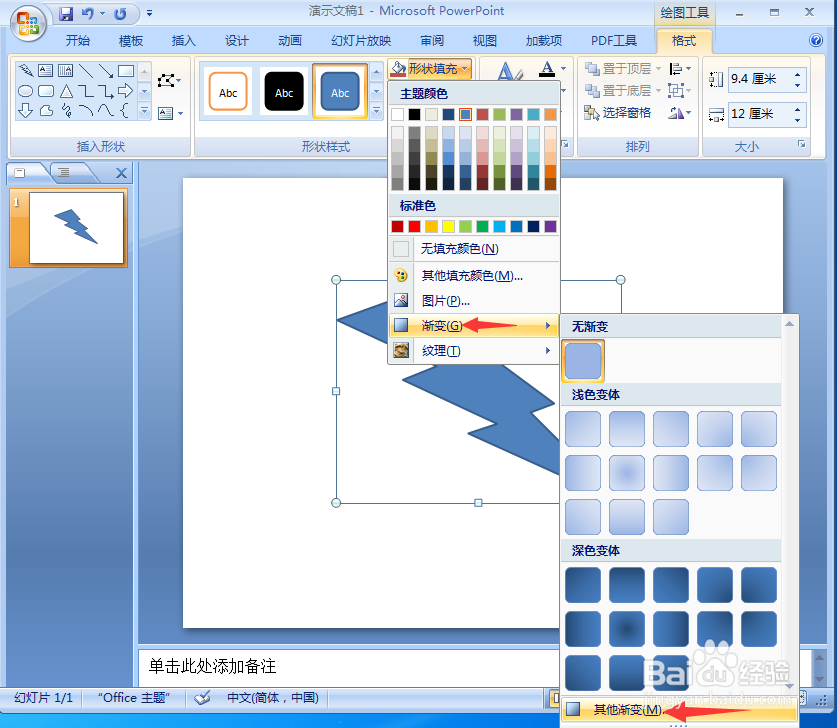Viewport: 837px width, 728px height.
Task: Open the 视图 ribbon tab
Action: 485,41
